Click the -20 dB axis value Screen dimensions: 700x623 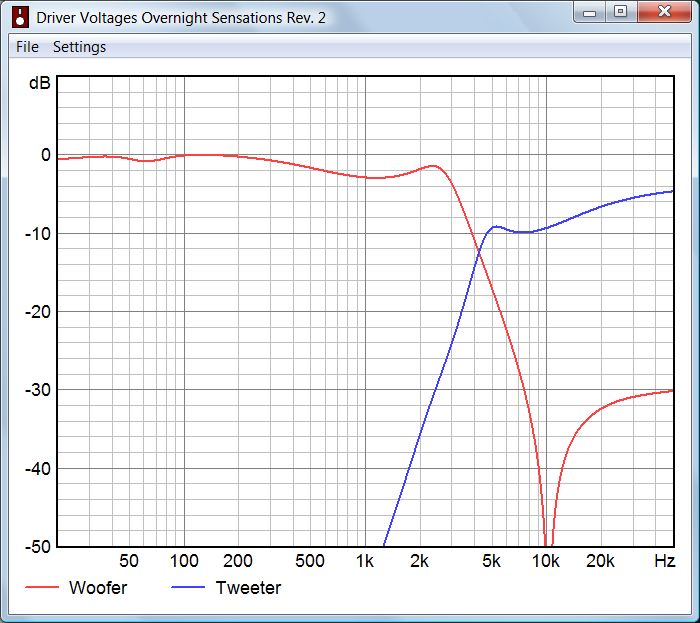point(38,312)
